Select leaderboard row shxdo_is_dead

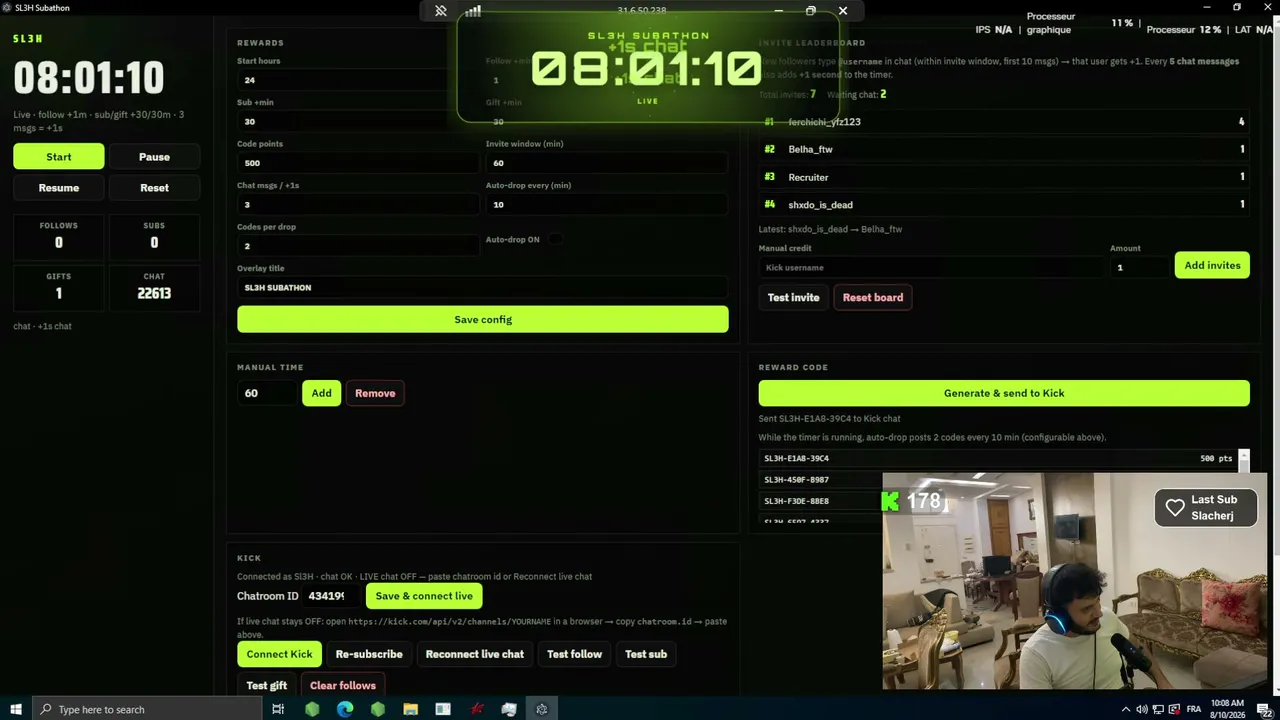1004,204
